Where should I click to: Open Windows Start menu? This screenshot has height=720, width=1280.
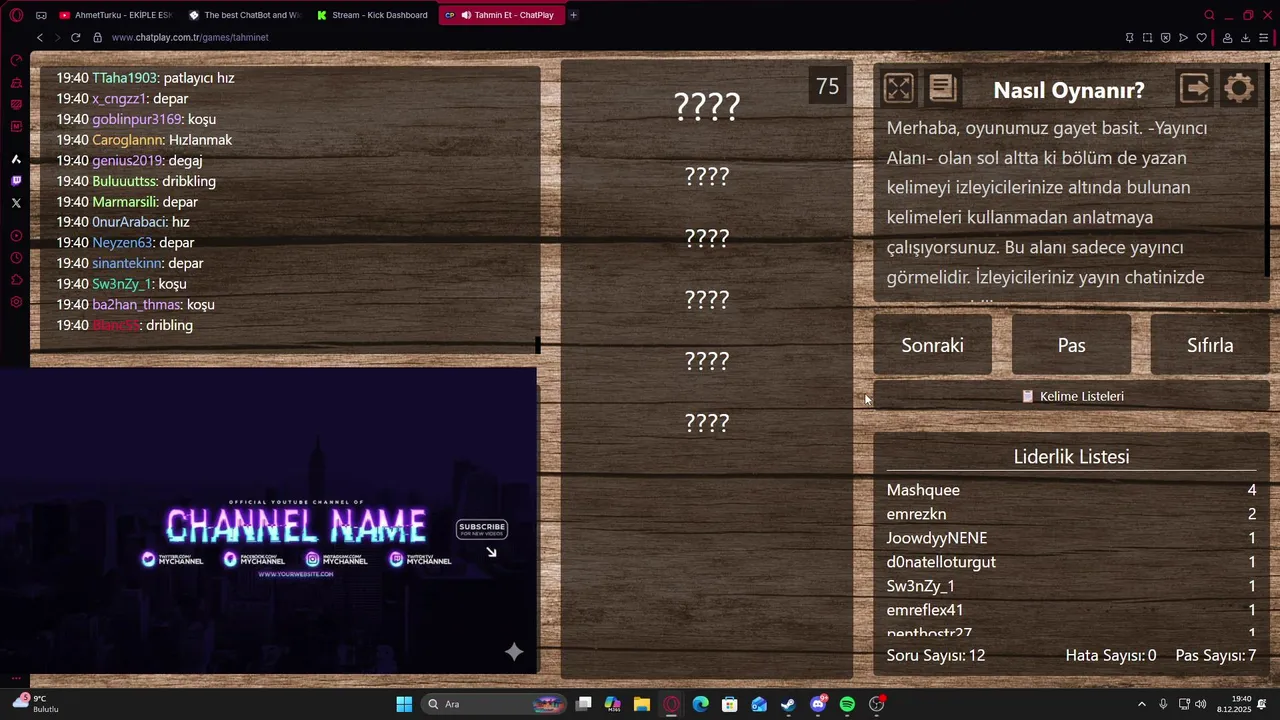click(404, 704)
